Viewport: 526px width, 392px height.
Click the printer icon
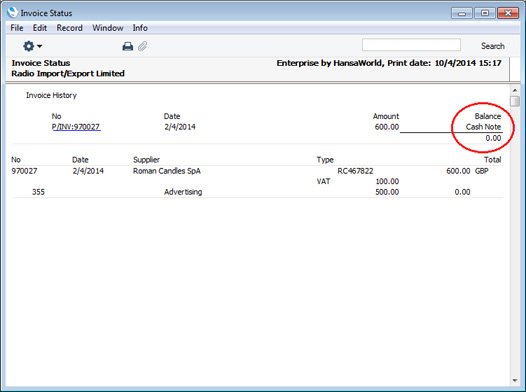pos(127,46)
